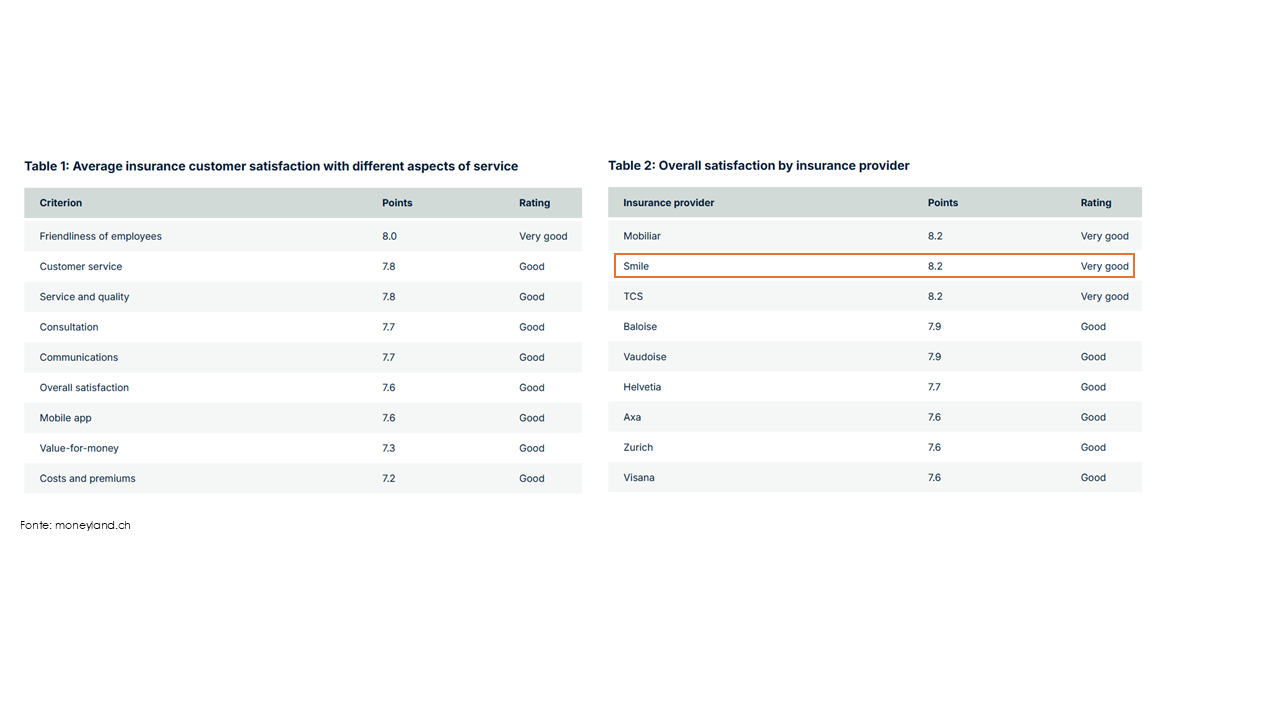Click the TCS provider cell
Screen dimensions: 1280x720
click(x=632, y=297)
